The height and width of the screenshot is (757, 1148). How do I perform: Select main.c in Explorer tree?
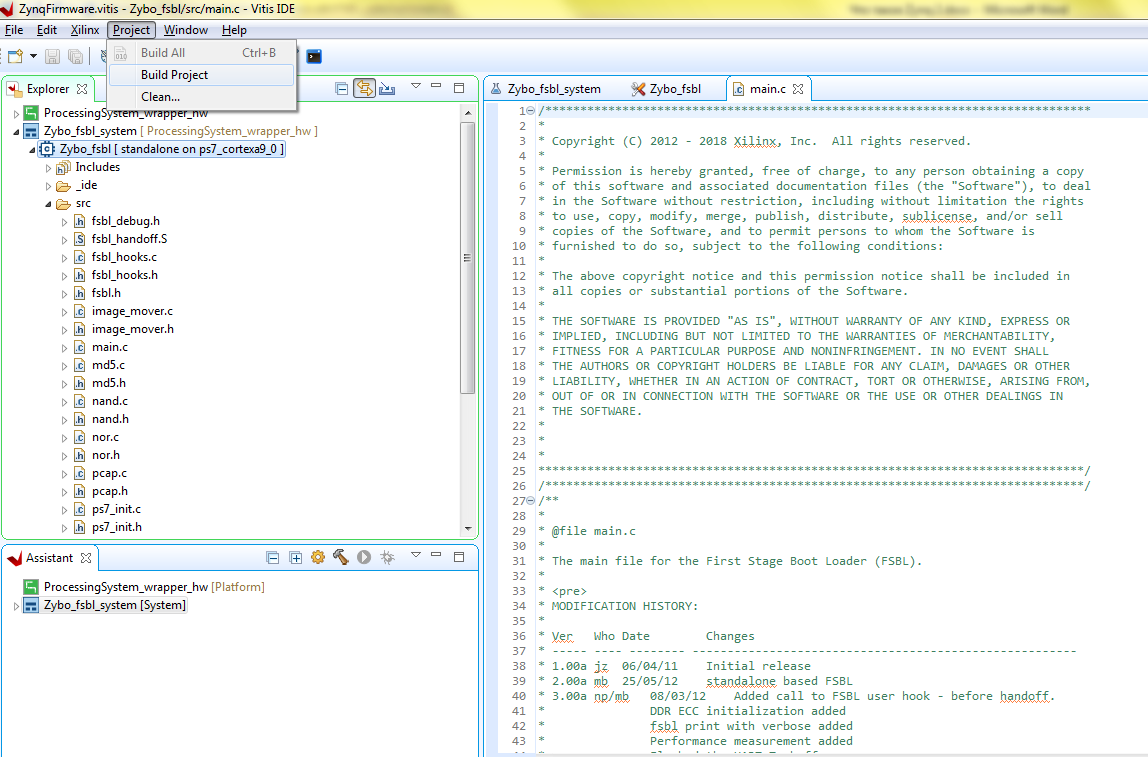tap(110, 347)
